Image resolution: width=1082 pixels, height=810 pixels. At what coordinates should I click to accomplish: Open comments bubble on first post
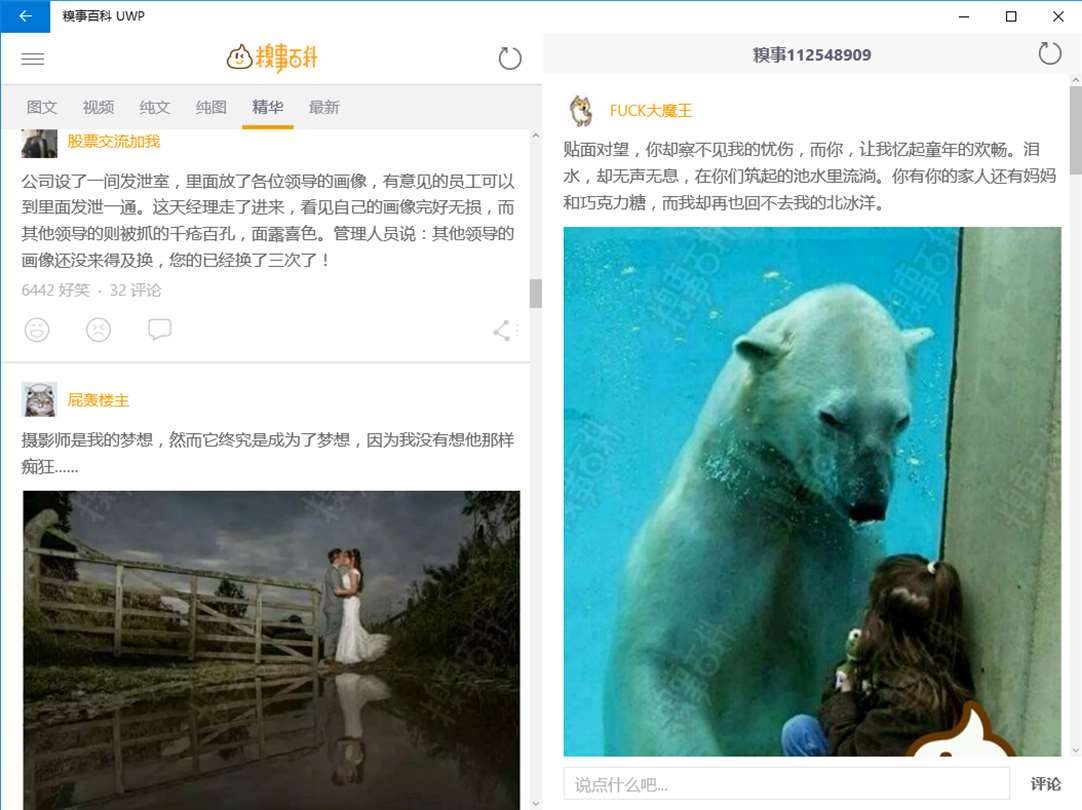(x=159, y=329)
